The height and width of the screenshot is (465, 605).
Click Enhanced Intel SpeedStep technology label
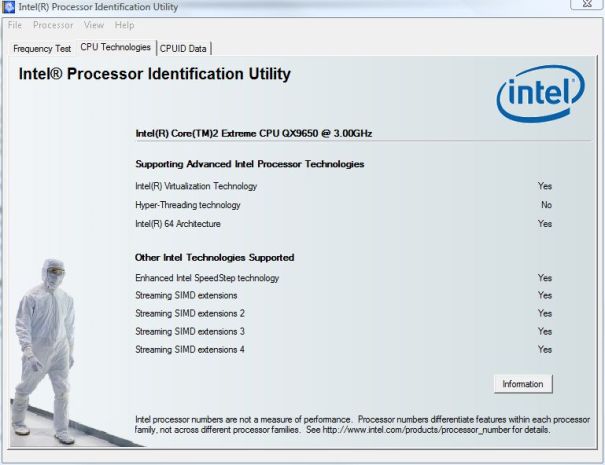coord(207,278)
